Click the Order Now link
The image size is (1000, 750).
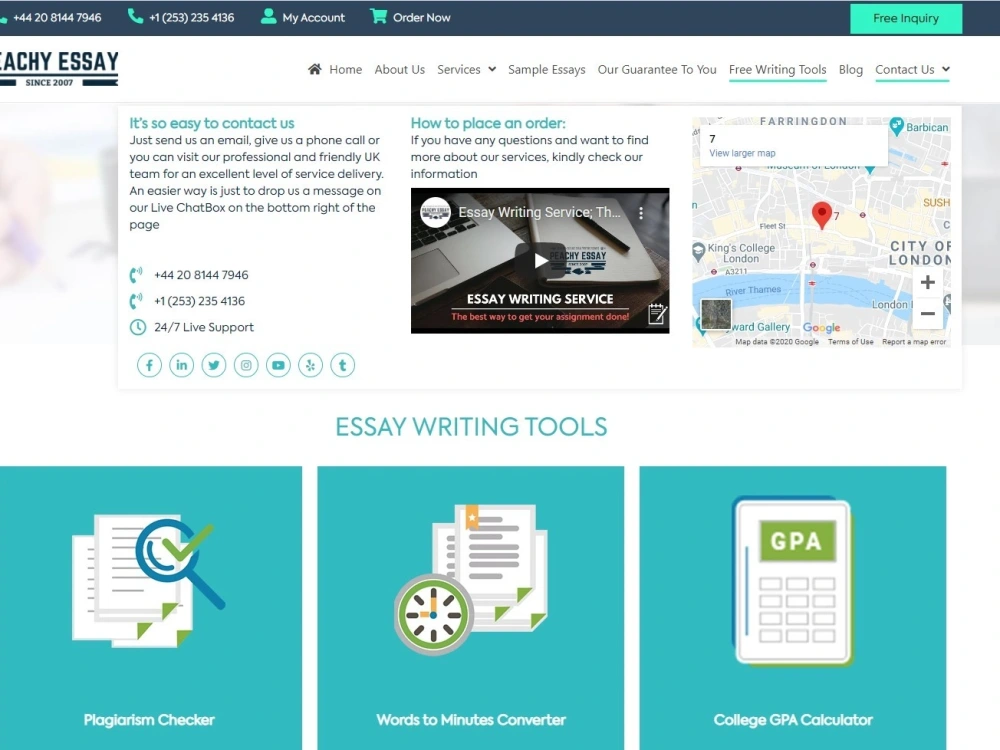click(x=422, y=18)
